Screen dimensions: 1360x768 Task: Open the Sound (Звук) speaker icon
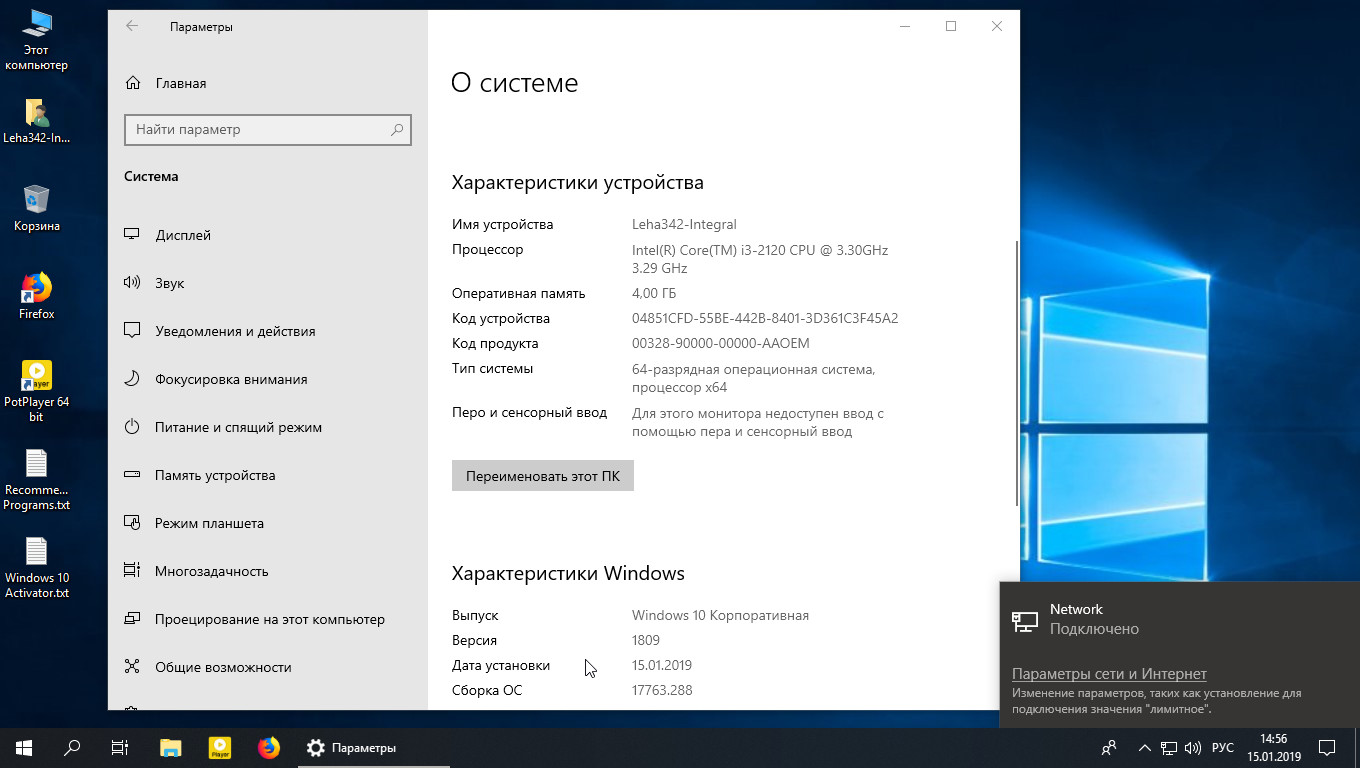coord(131,283)
